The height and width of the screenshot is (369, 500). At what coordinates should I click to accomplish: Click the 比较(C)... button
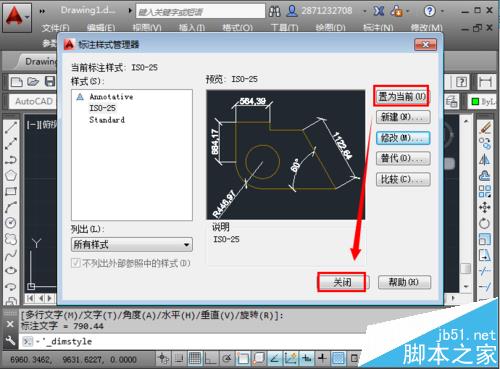[403, 179]
